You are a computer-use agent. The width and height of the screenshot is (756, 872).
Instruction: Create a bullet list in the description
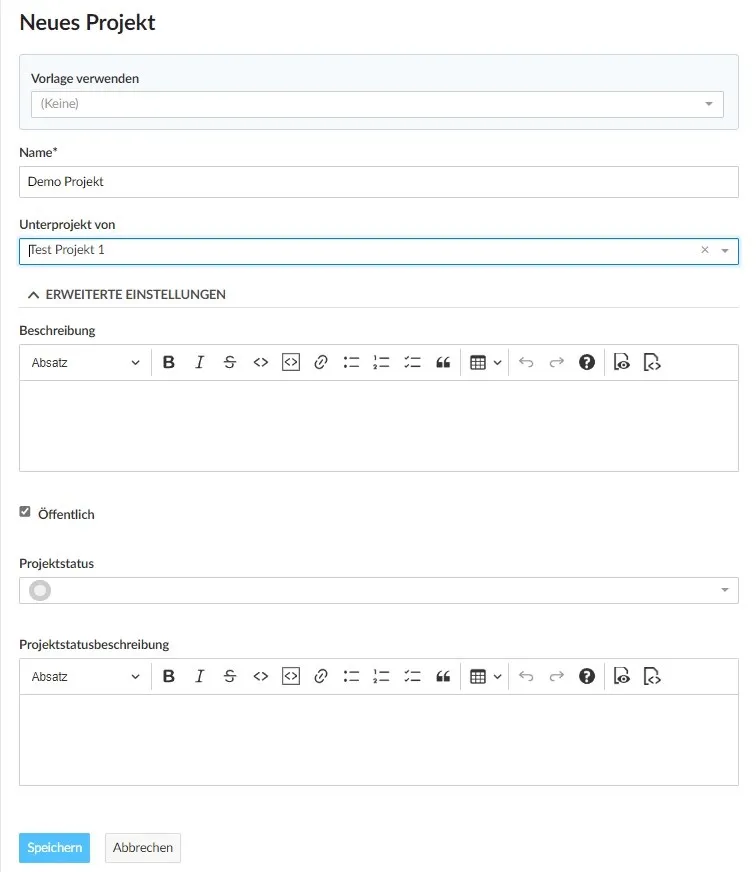[351, 362]
